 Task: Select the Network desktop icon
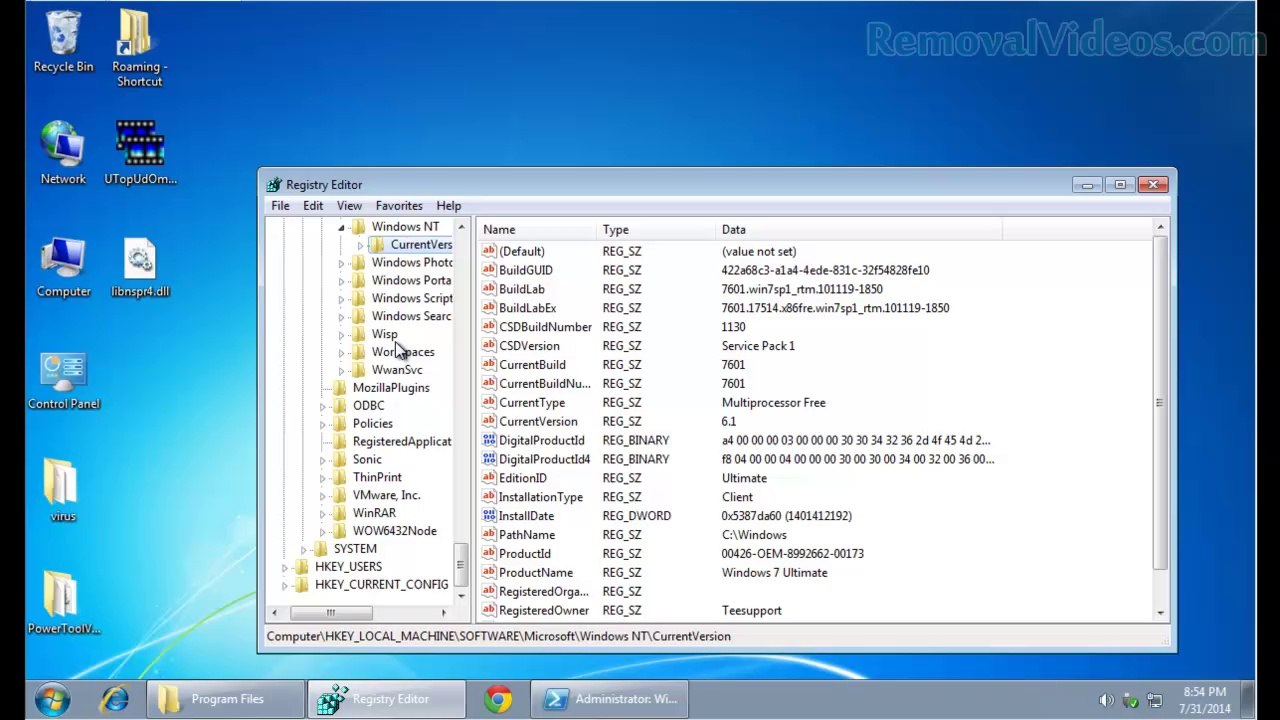63,153
